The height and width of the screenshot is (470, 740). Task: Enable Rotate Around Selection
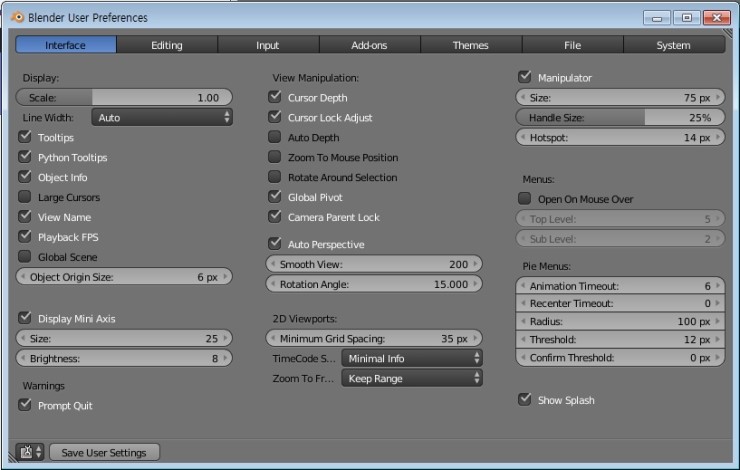pos(275,176)
